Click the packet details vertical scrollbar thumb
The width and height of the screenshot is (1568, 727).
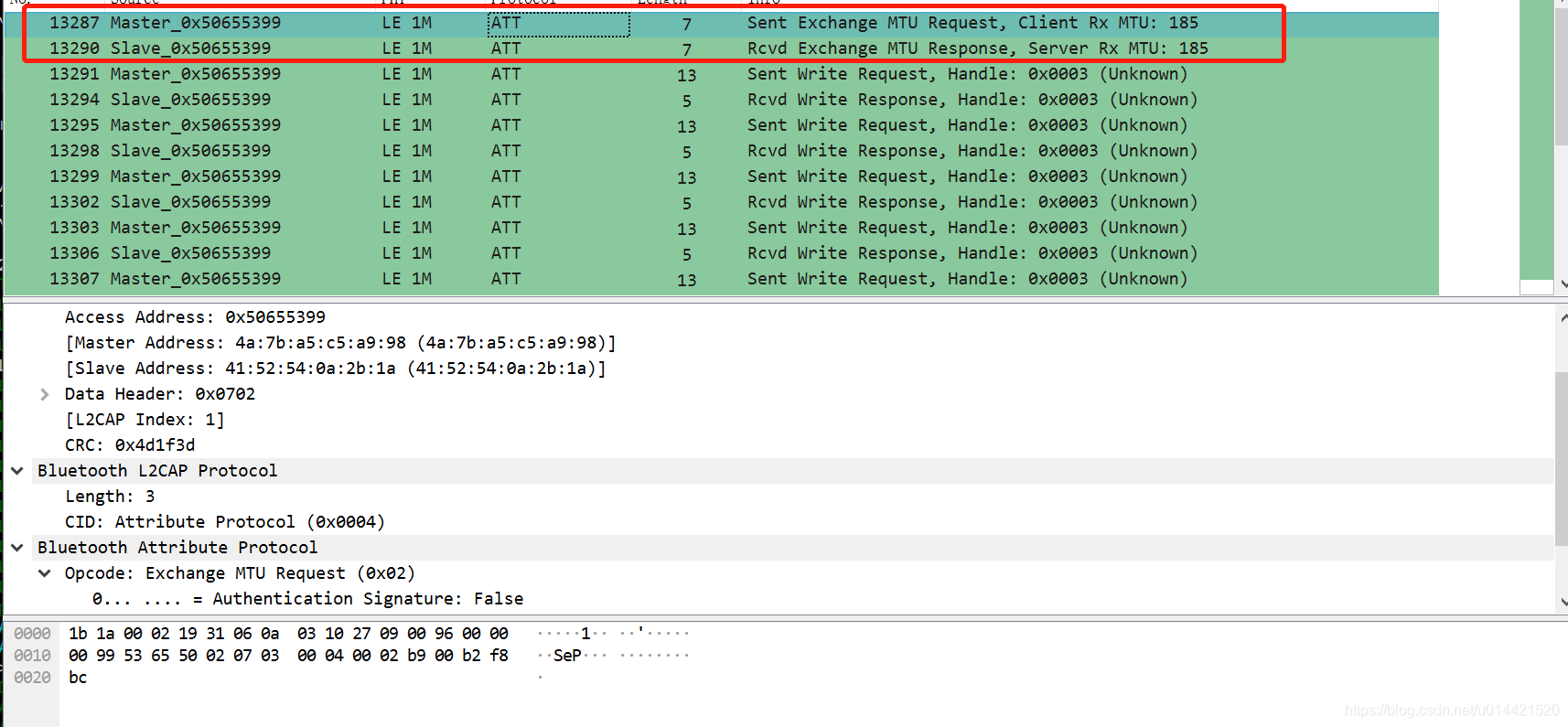click(1561, 459)
